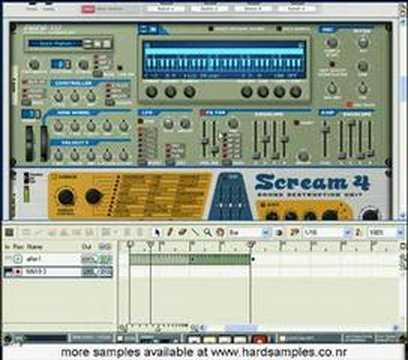Toggle the Scream 4 bypass/on/off switch
Screen dimensions: 408x360
pos(26,178)
